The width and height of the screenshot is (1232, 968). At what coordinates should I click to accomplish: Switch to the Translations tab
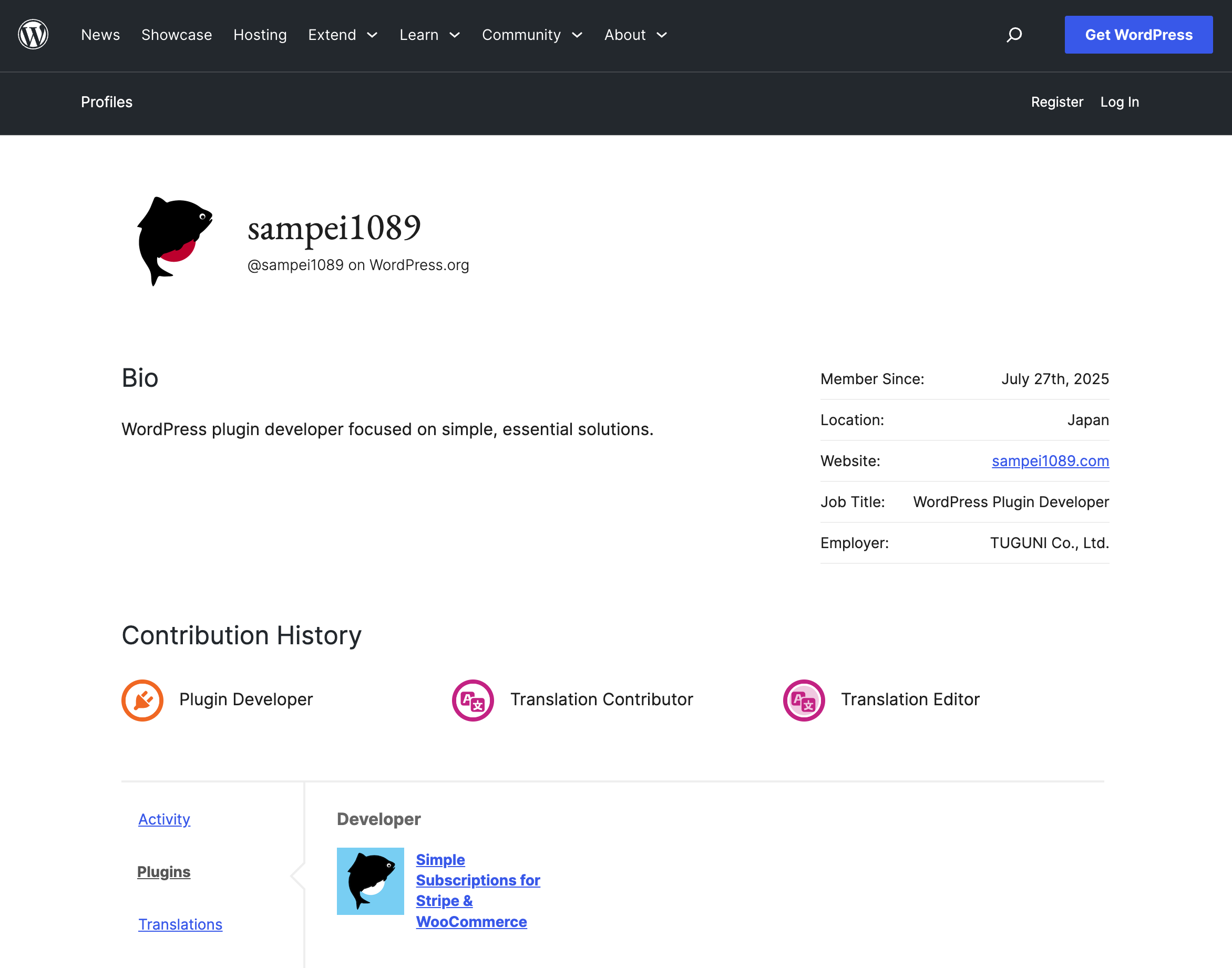[x=180, y=924]
